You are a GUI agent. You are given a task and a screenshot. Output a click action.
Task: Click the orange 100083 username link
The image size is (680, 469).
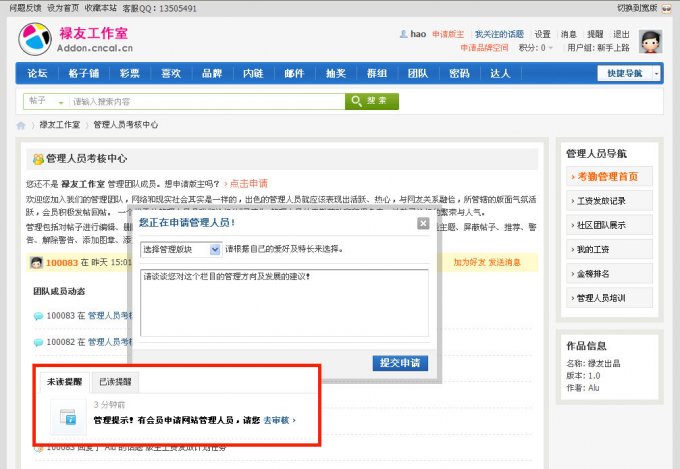click(62, 262)
